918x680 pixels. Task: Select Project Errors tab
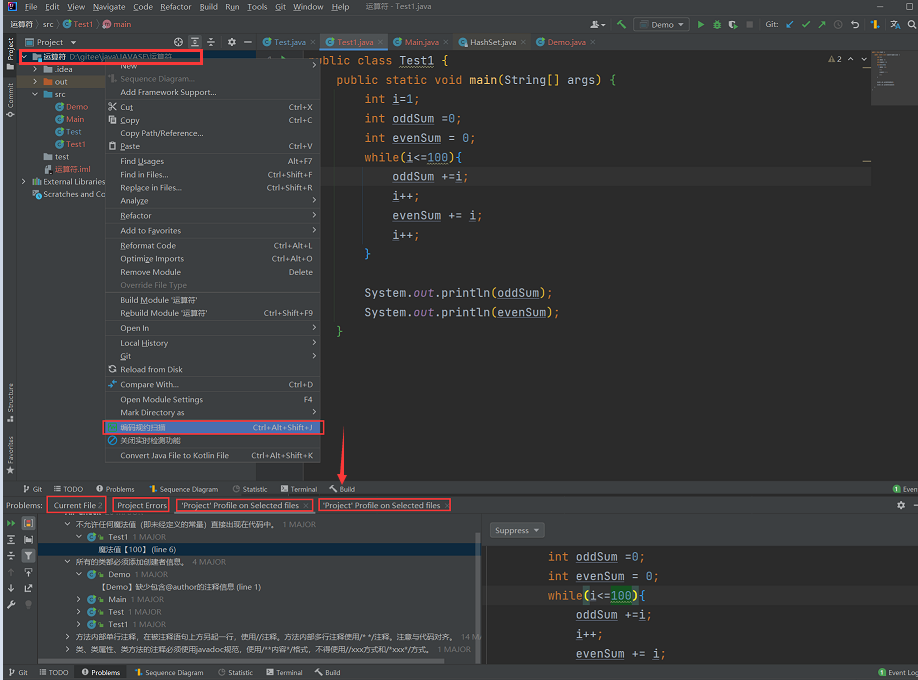[142, 505]
